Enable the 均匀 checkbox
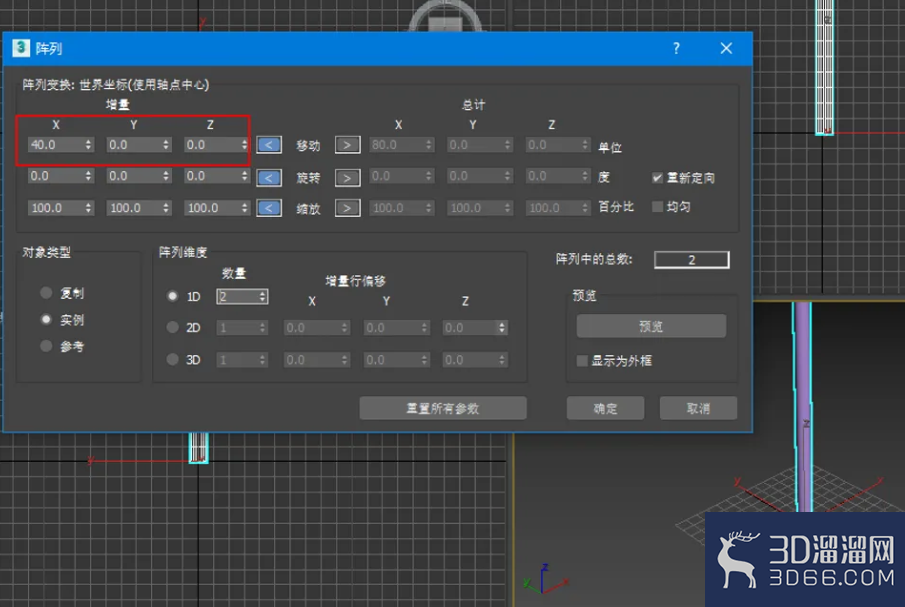The image size is (905, 607). [x=657, y=207]
